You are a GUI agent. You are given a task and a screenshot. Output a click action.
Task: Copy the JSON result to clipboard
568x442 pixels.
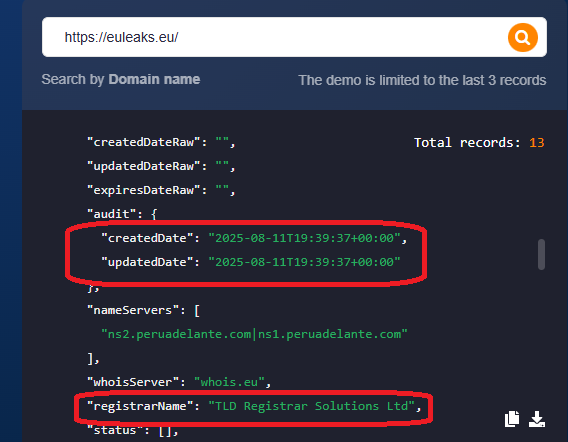coord(512,419)
